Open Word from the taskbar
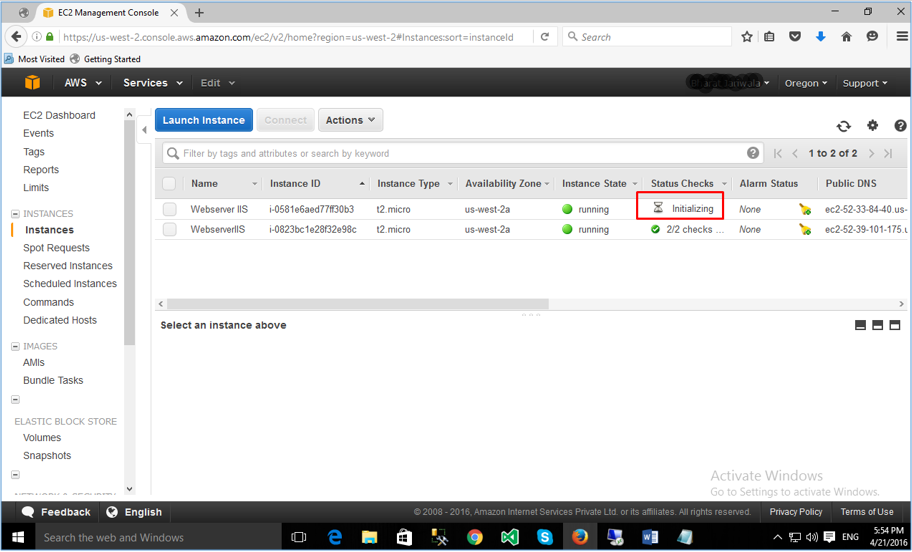912x552 pixels. [x=650, y=537]
